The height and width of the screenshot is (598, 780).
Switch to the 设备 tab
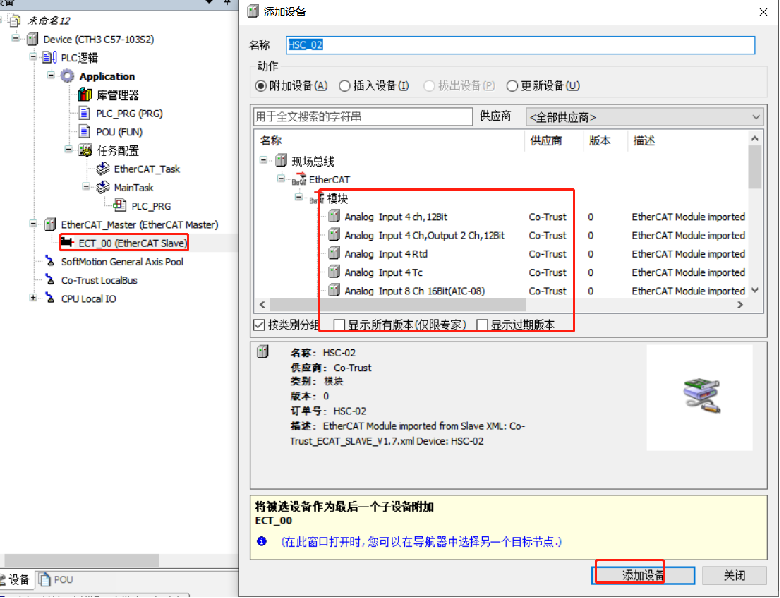pyautogui.click(x=16, y=580)
